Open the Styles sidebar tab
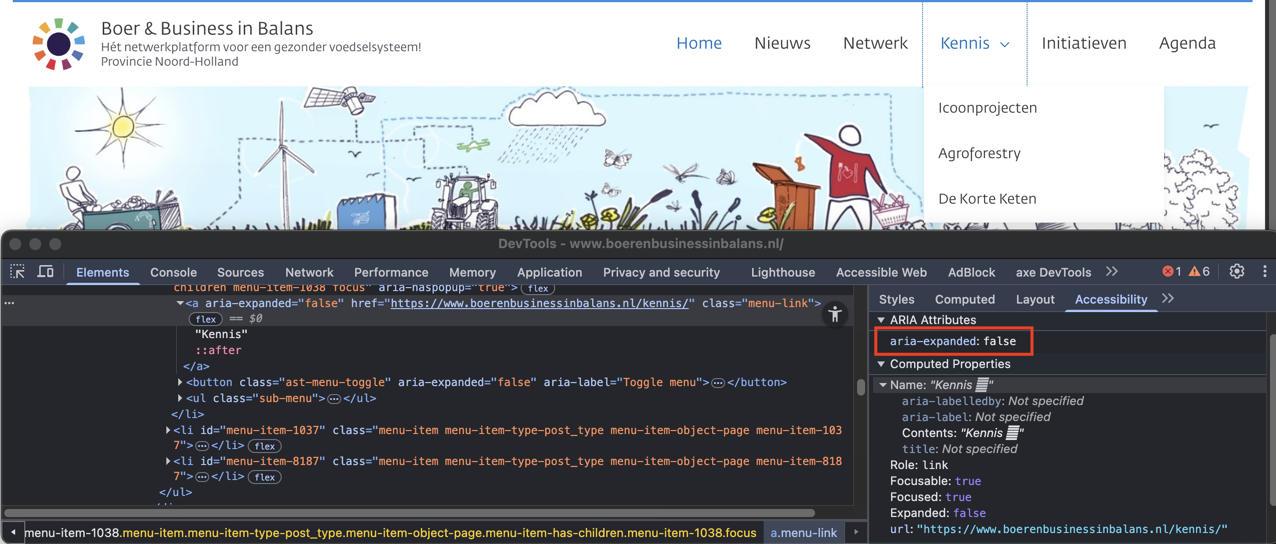Viewport: 1276px width, 544px height. [896, 299]
